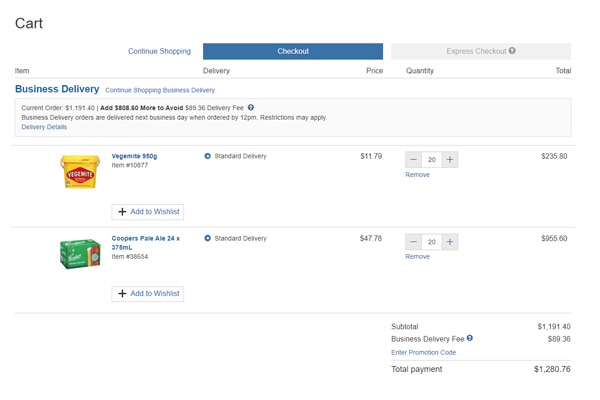
Task: Click the Item #38654 text
Action: (x=130, y=256)
